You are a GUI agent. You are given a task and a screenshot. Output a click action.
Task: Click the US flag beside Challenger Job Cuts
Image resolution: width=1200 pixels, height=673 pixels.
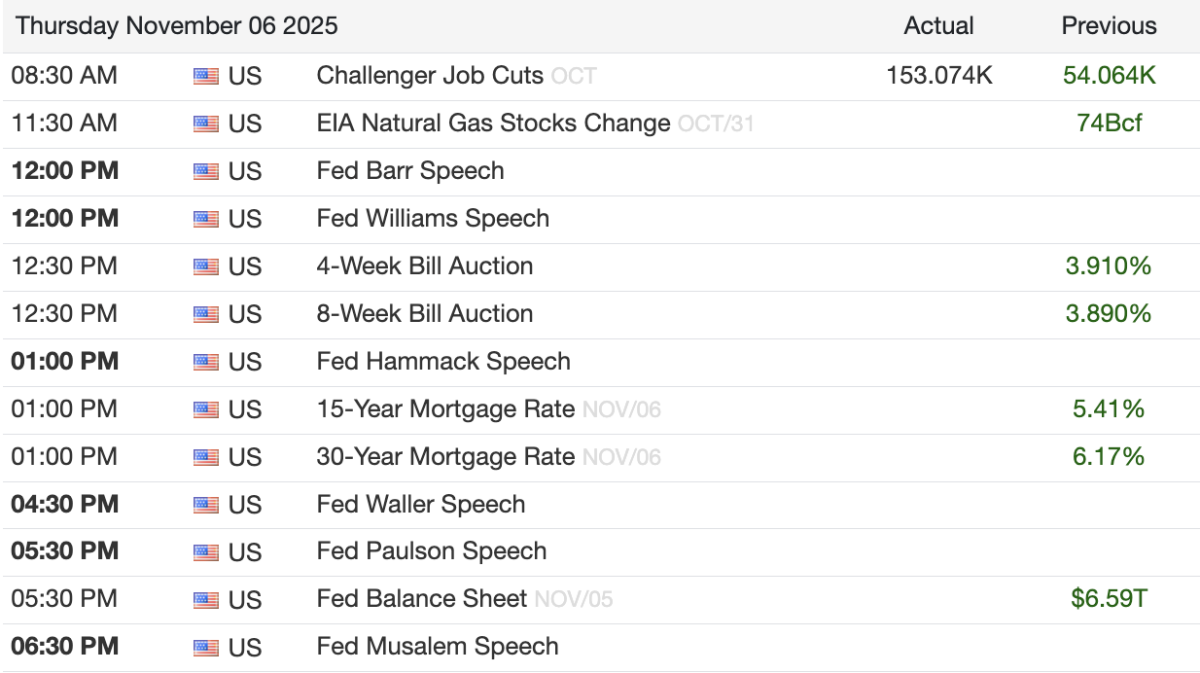coord(206,76)
